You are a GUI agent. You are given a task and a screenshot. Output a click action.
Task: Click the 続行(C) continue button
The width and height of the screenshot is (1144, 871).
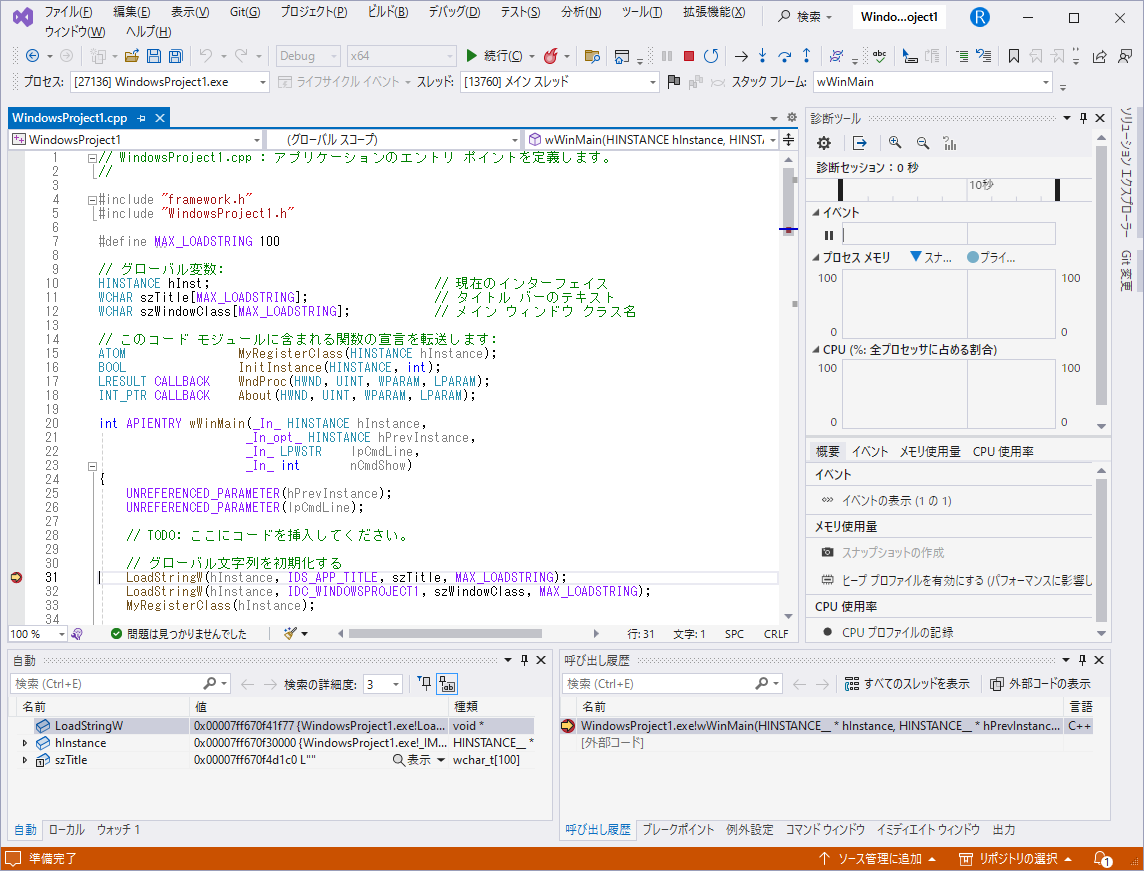pyautogui.click(x=493, y=55)
